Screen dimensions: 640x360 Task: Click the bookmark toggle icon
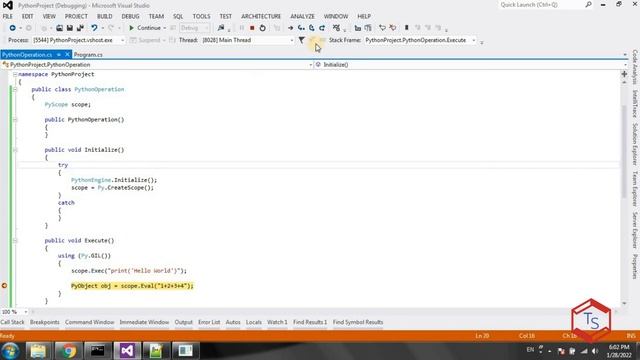[x=407, y=28]
